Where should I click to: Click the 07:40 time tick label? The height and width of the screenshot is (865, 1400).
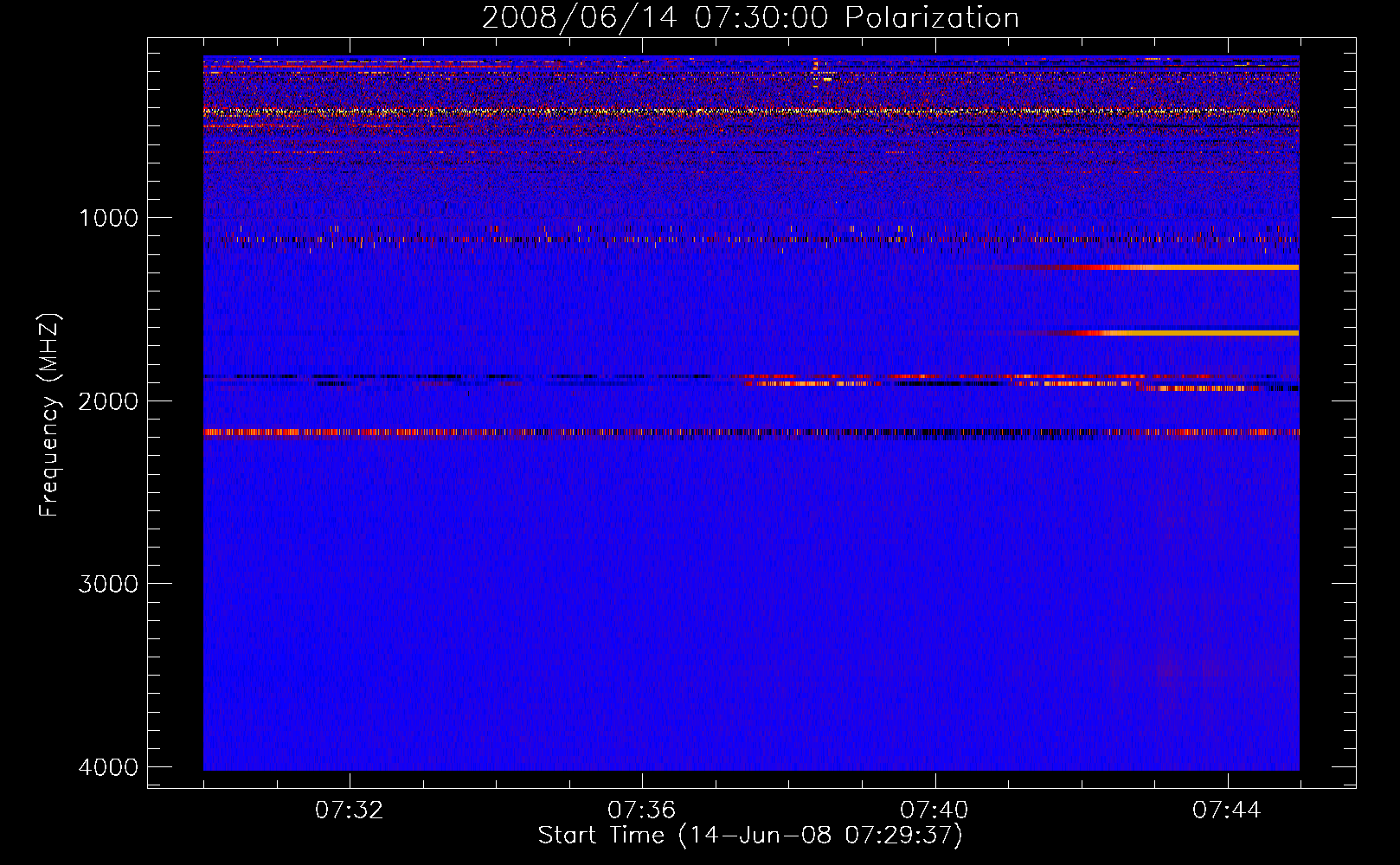click(934, 811)
